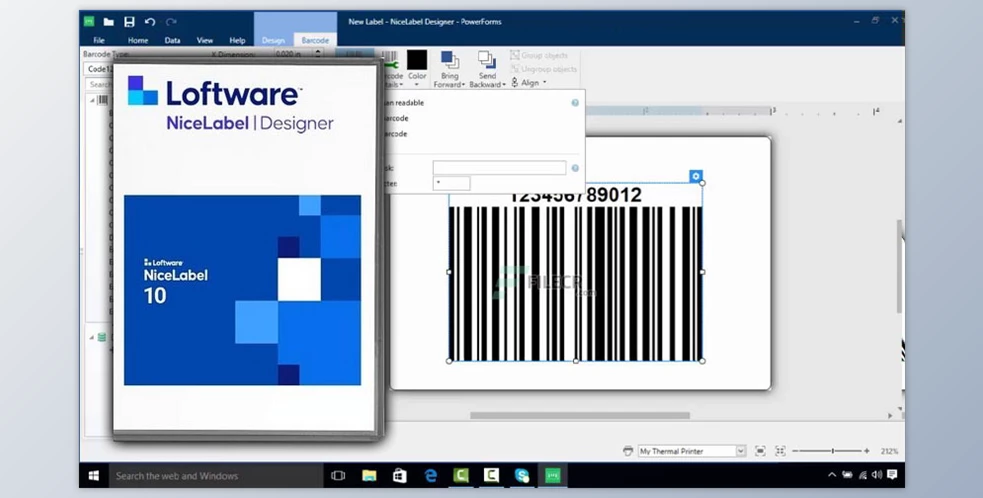Click the Bring Forward icon
The height and width of the screenshot is (498, 983).
point(449,61)
